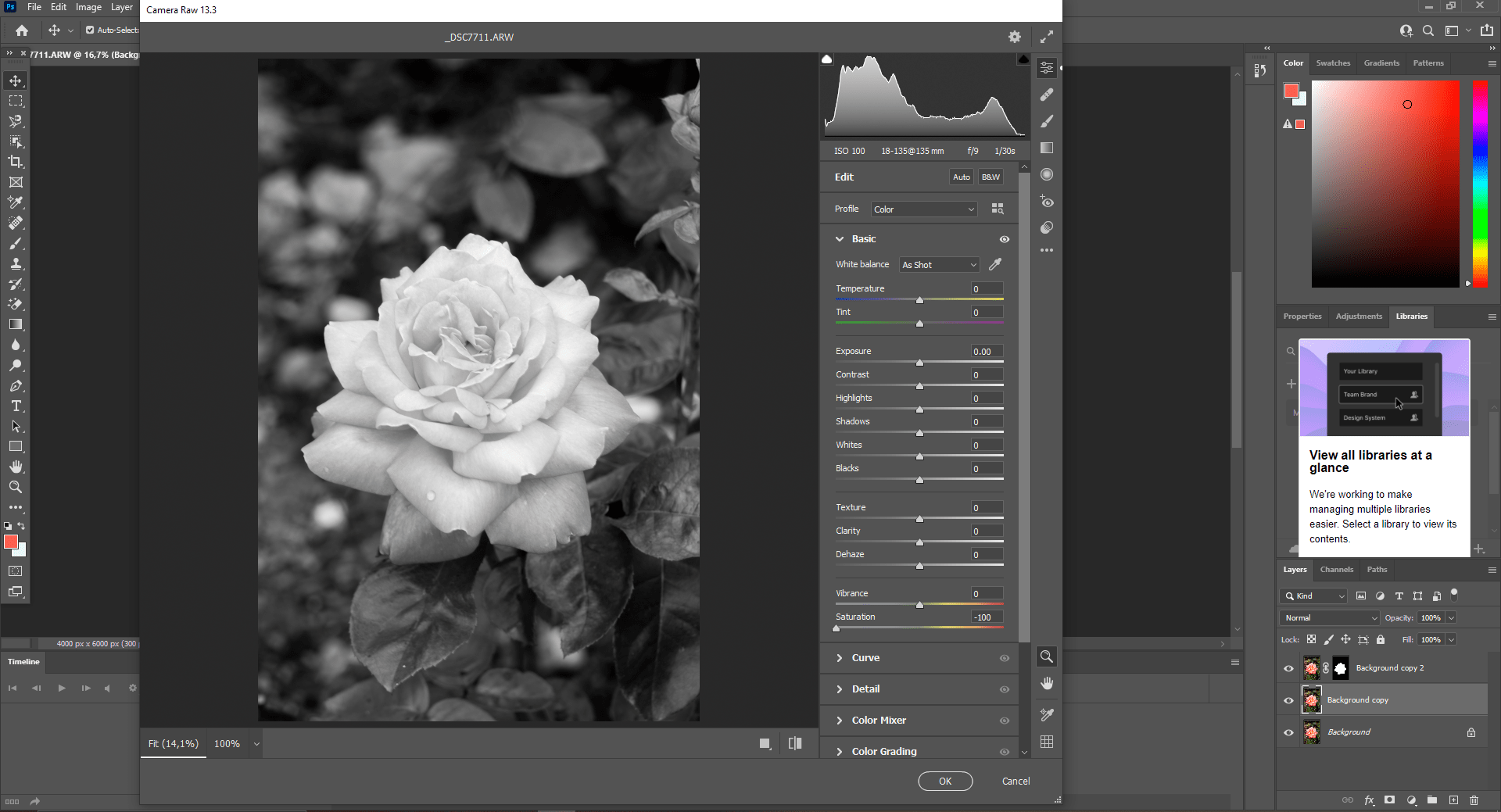
Task: Switch to the Channels tab
Action: click(x=1336, y=570)
